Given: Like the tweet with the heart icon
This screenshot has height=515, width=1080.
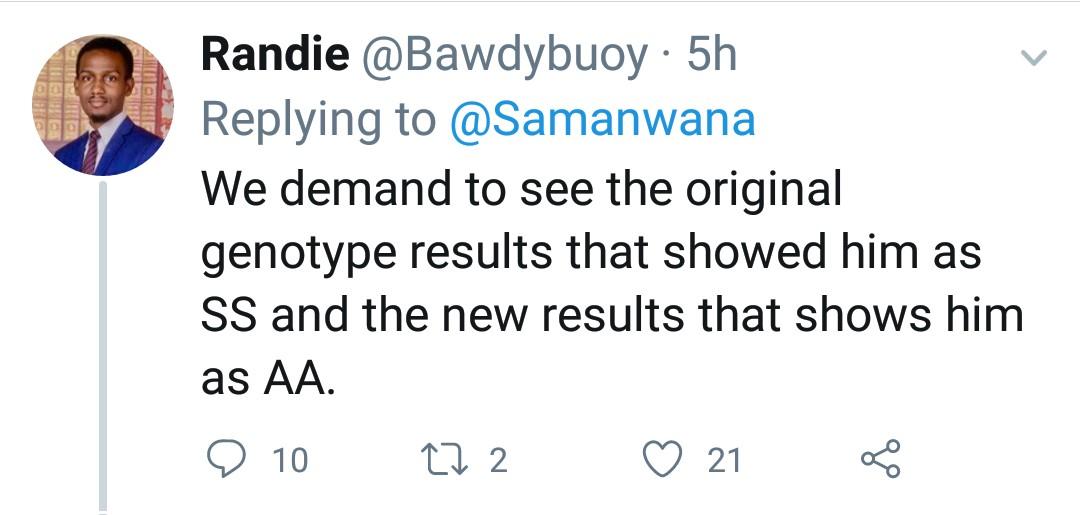Looking at the screenshot, I should [661, 459].
